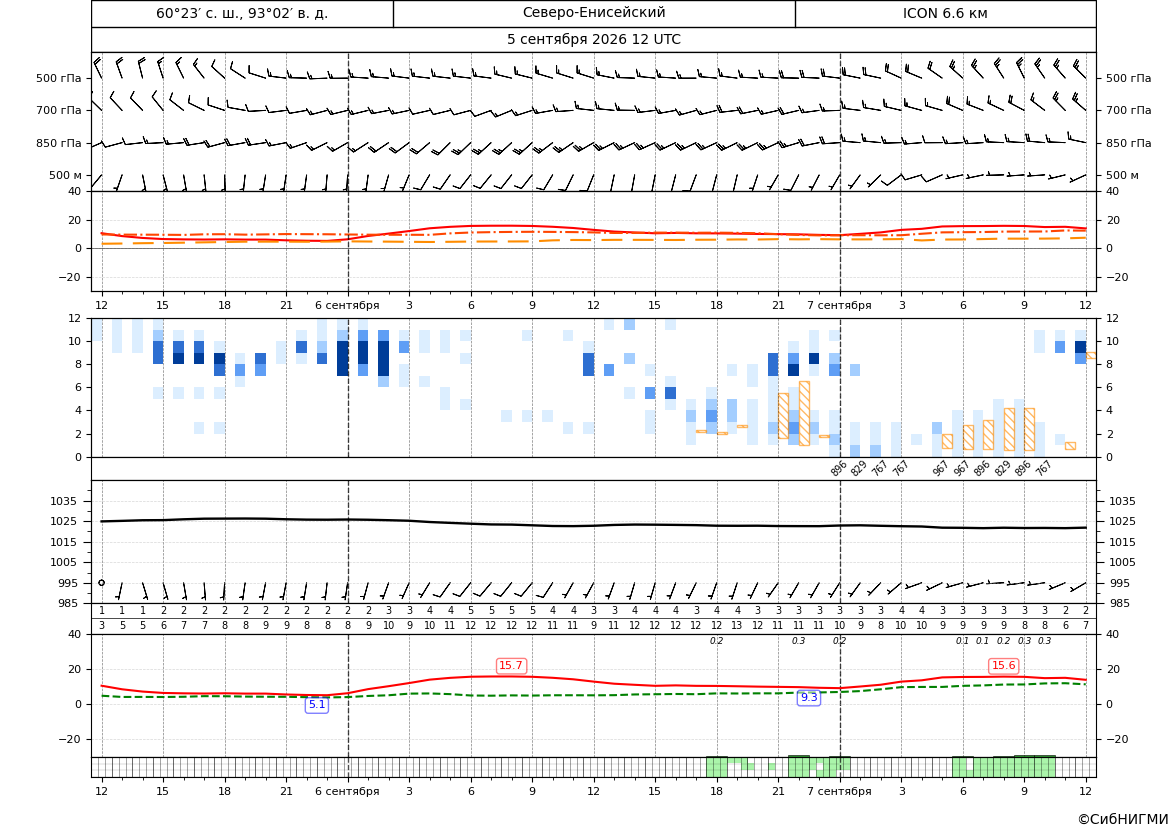Click the red 15.7 maximum temperature label
The image size is (1169, 827).
click(x=511, y=665)
